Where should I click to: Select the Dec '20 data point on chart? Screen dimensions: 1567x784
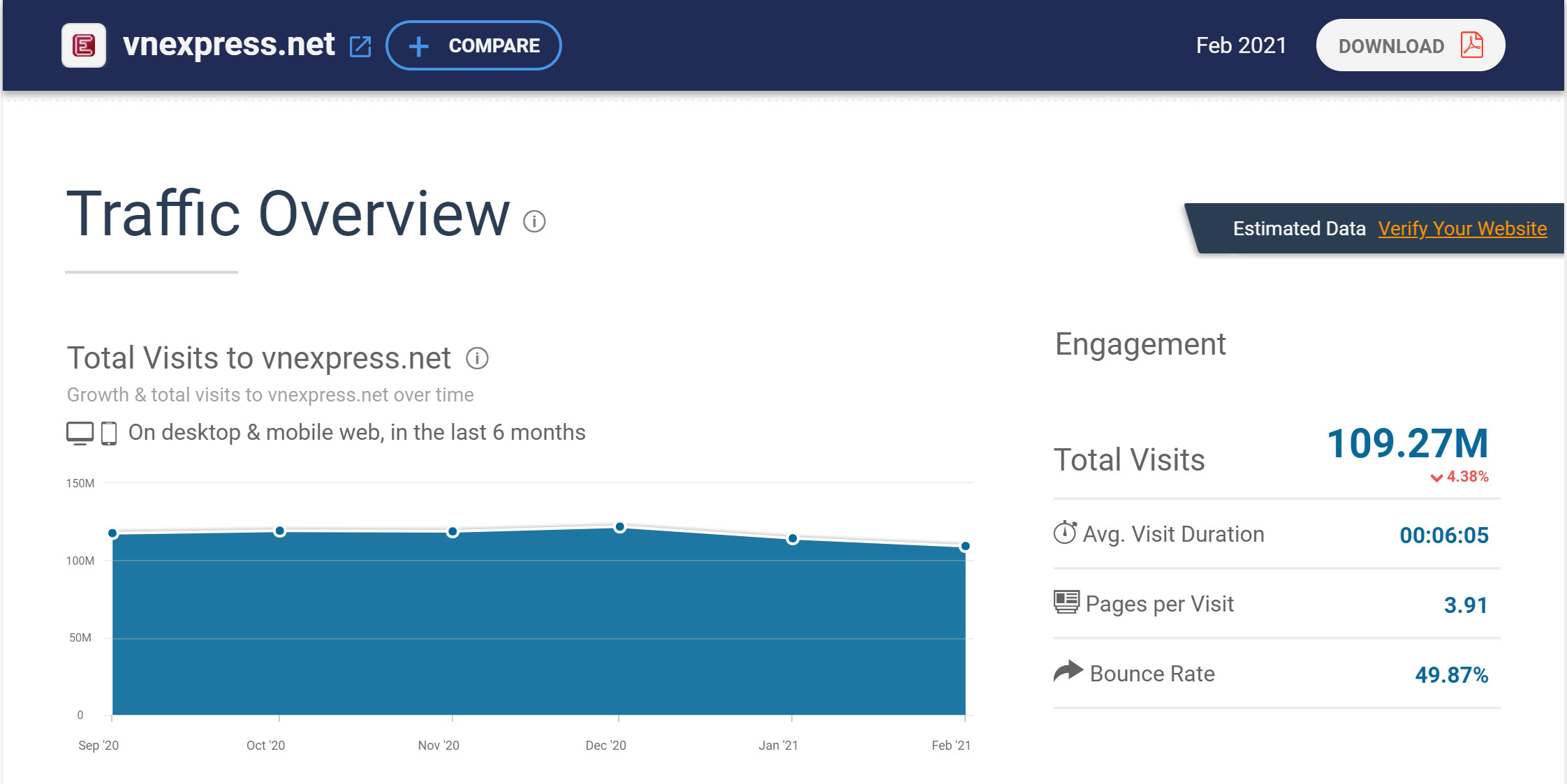click(x=619, y=527)
